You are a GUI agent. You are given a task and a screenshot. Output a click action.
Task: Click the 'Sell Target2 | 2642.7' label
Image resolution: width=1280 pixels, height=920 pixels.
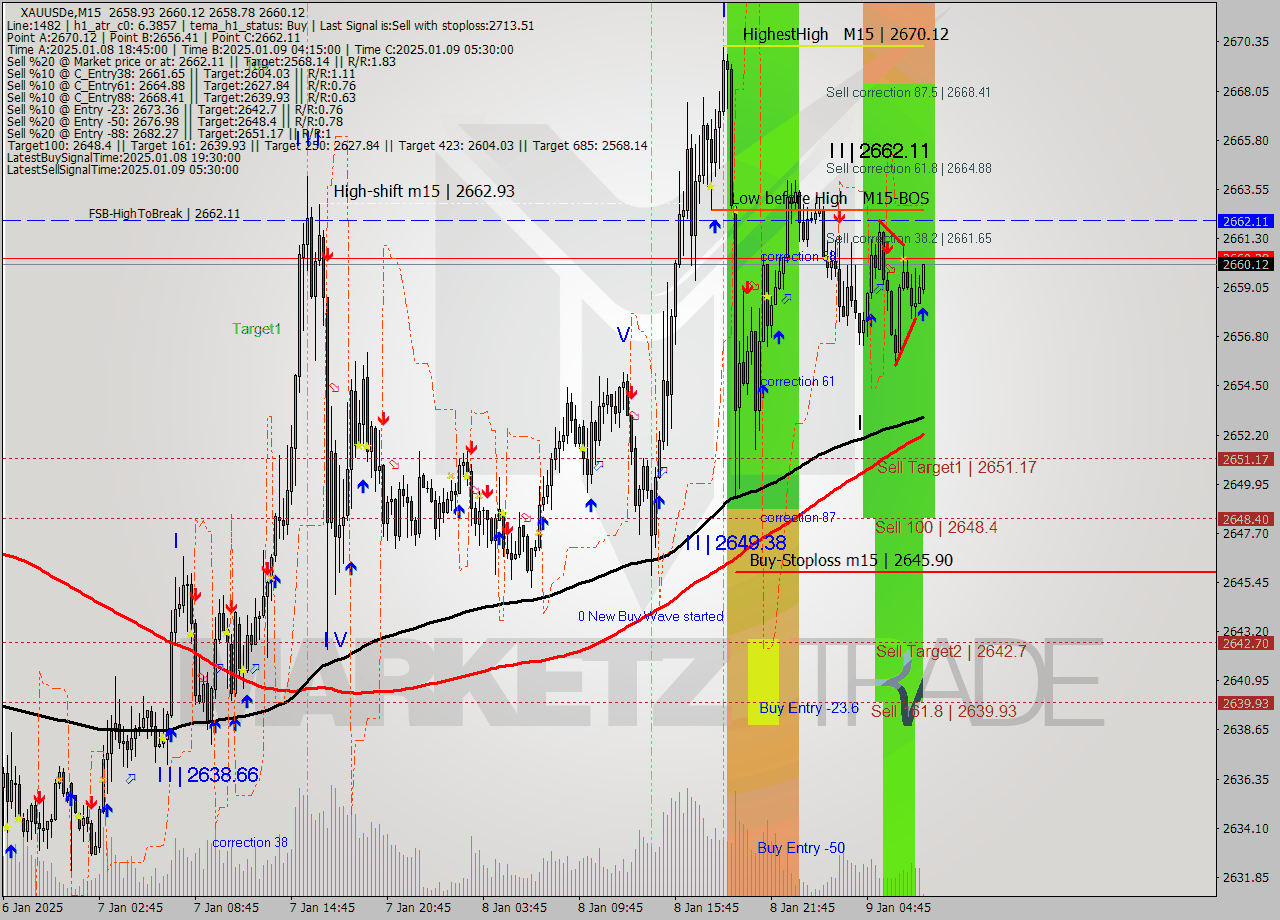[951, 651]
